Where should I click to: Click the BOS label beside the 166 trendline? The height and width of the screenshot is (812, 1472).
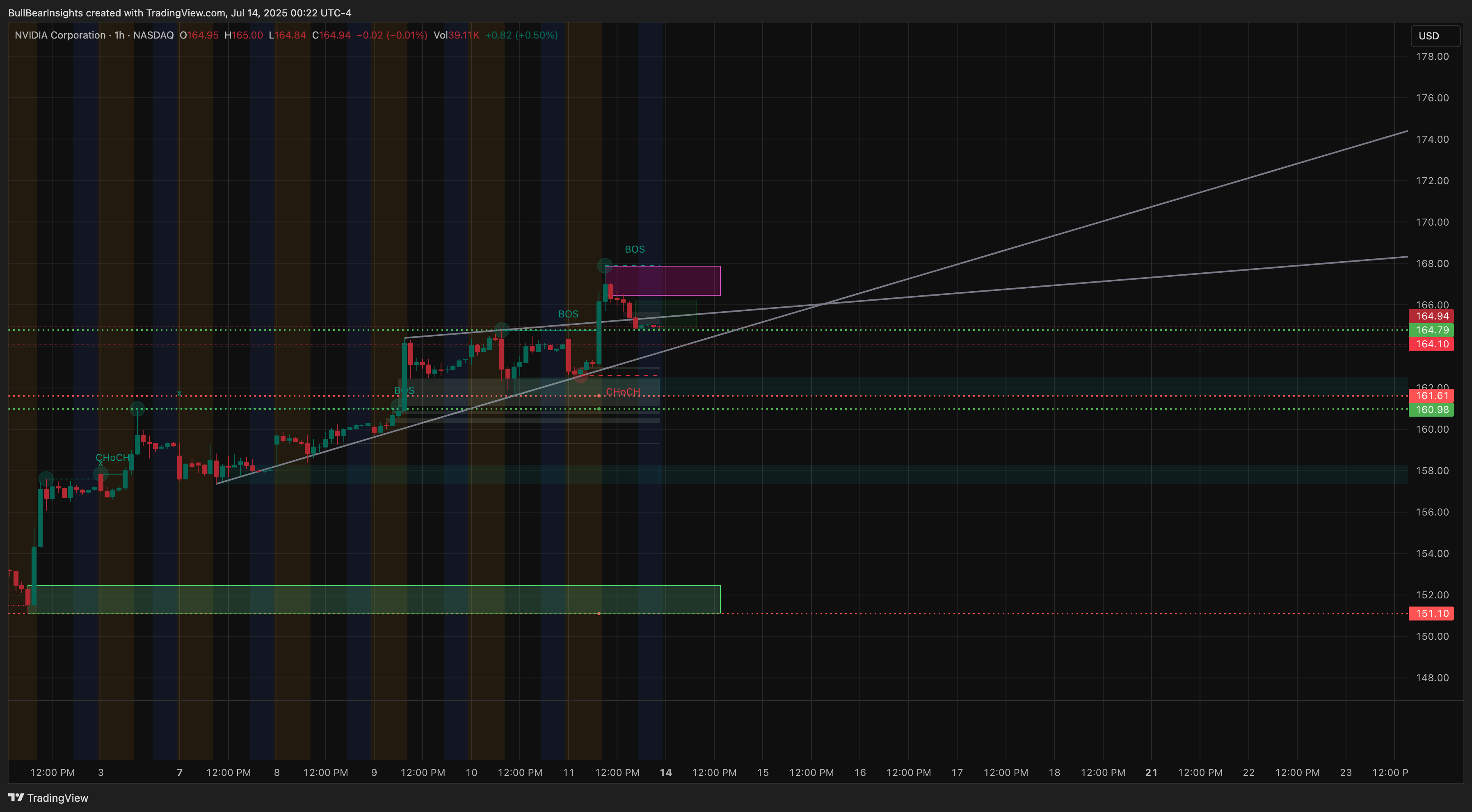[568, 314]
